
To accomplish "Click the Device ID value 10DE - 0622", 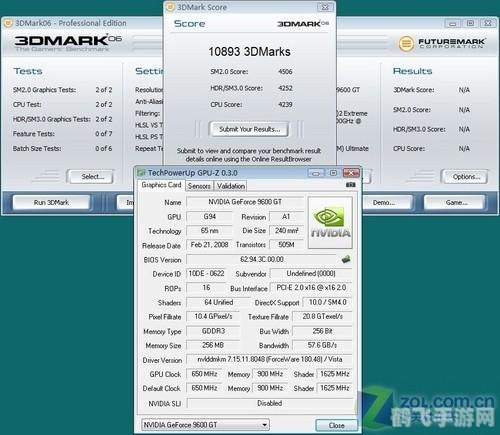I will [x=206, y=273].
